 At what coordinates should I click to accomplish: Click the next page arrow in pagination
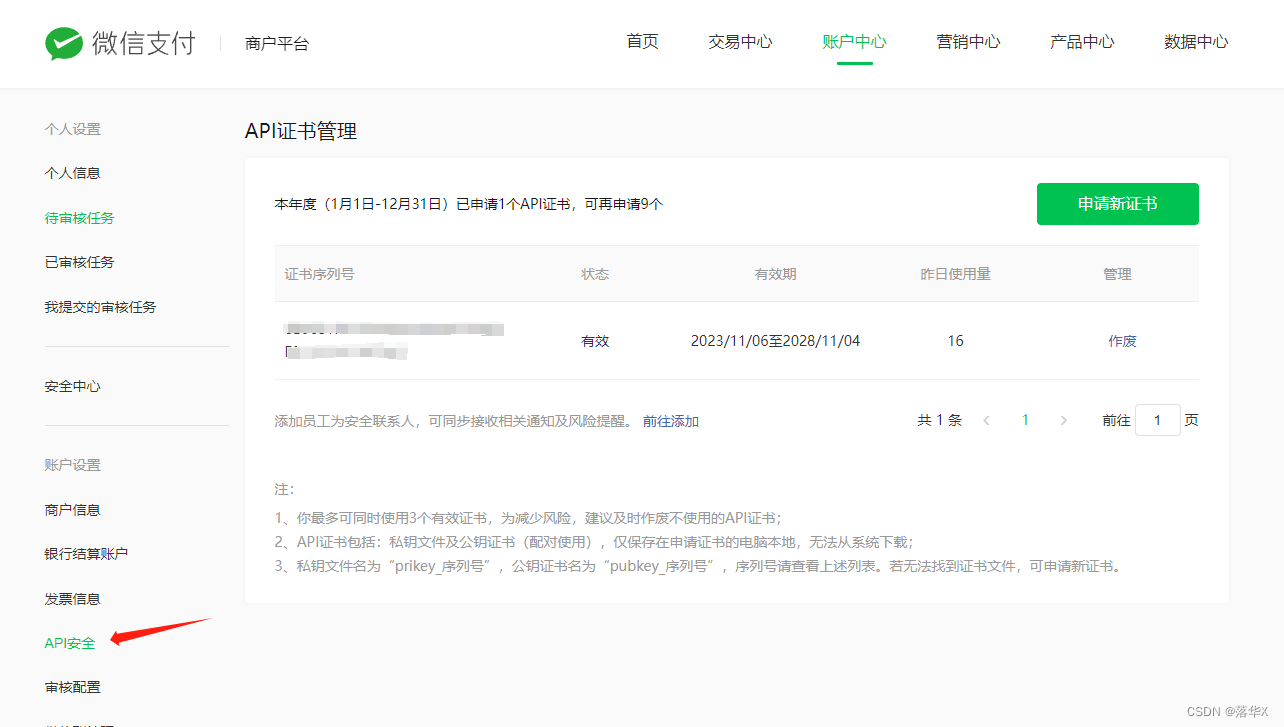[1063, 420]
